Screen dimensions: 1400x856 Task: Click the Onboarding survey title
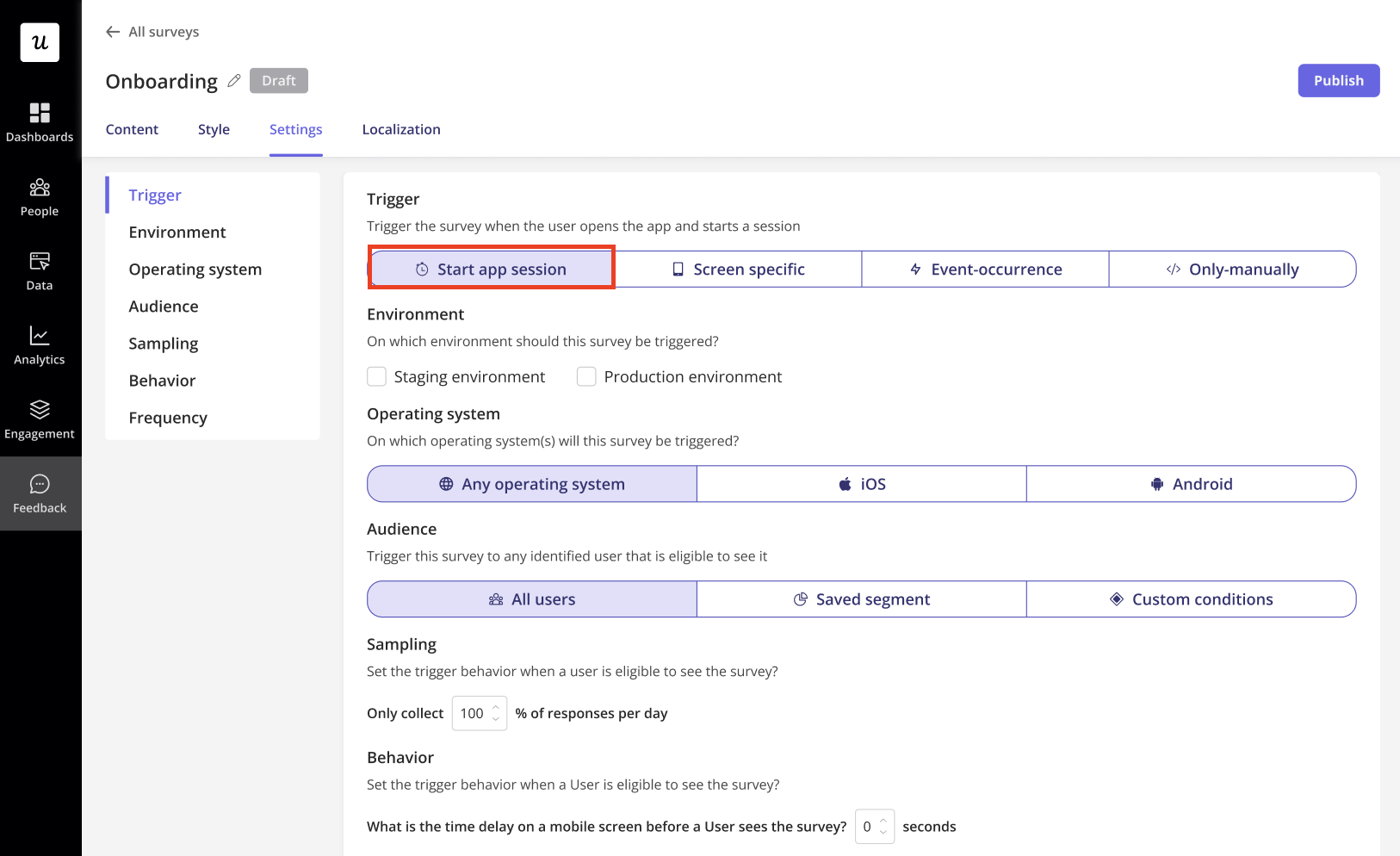(x=162, y=81)
